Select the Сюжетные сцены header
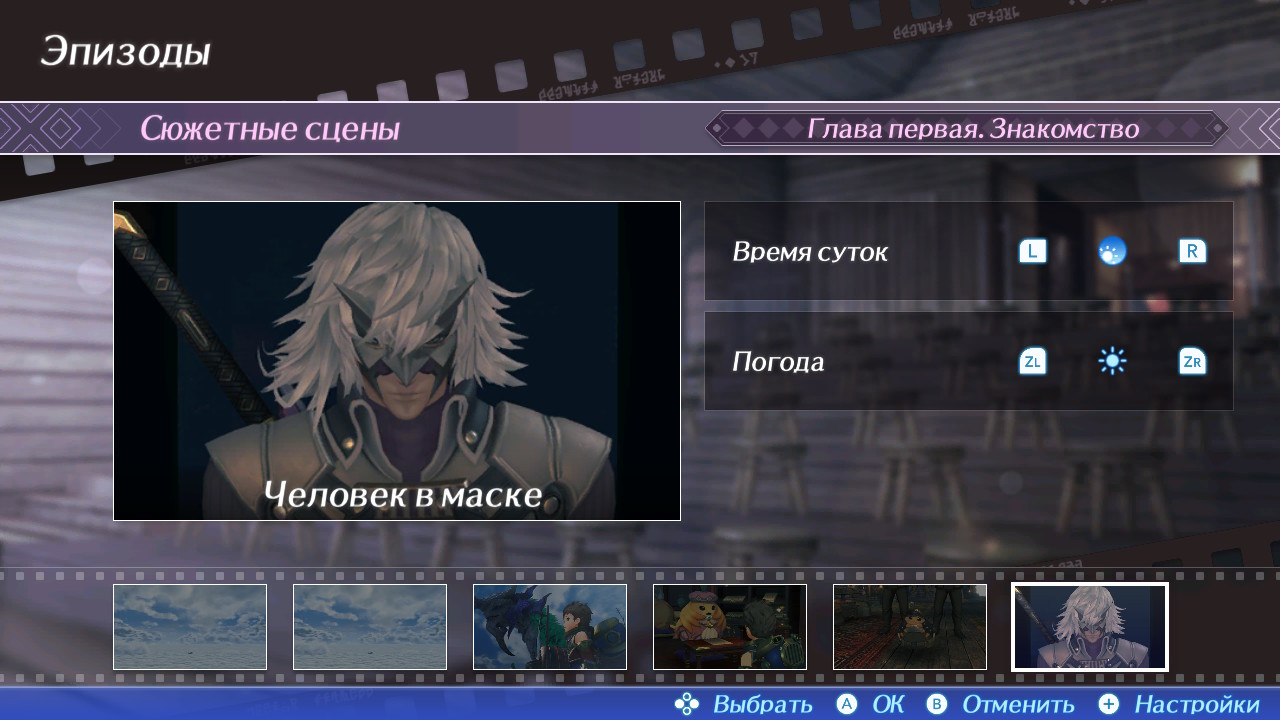1280x720 pixels. (270, 129)
